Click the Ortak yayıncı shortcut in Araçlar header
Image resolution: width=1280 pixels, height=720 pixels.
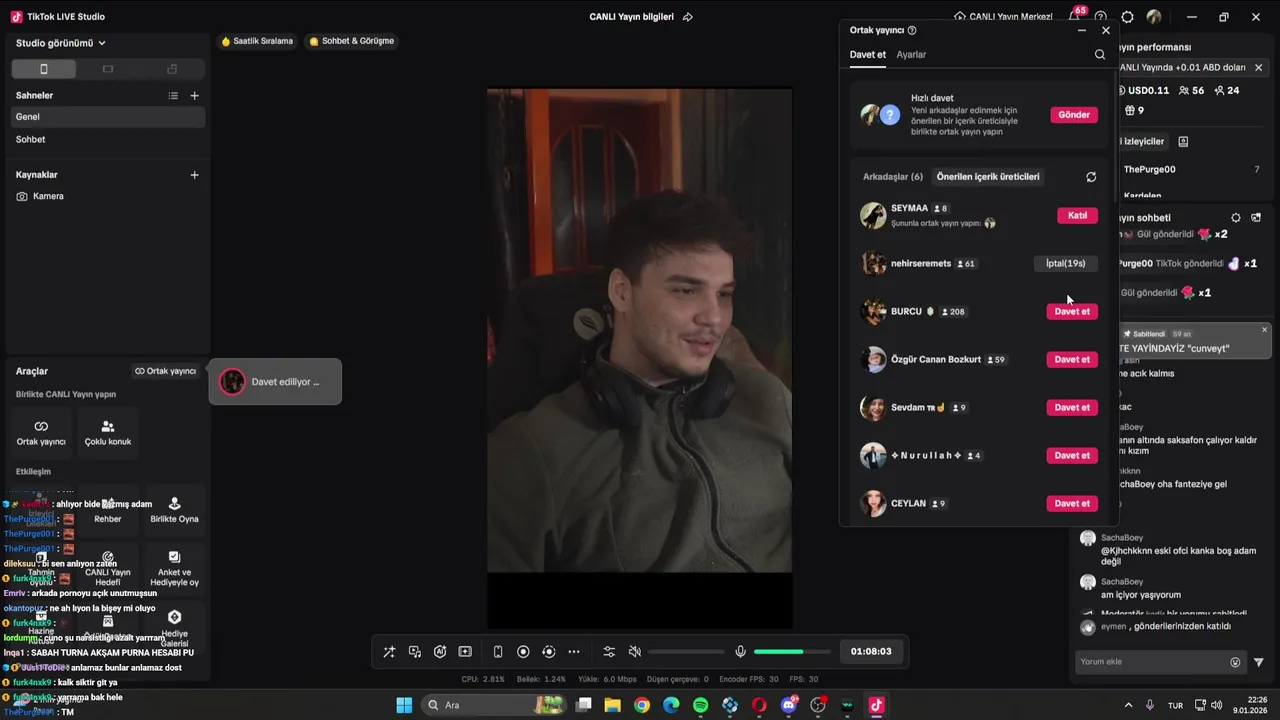click(x=166, y=371)
